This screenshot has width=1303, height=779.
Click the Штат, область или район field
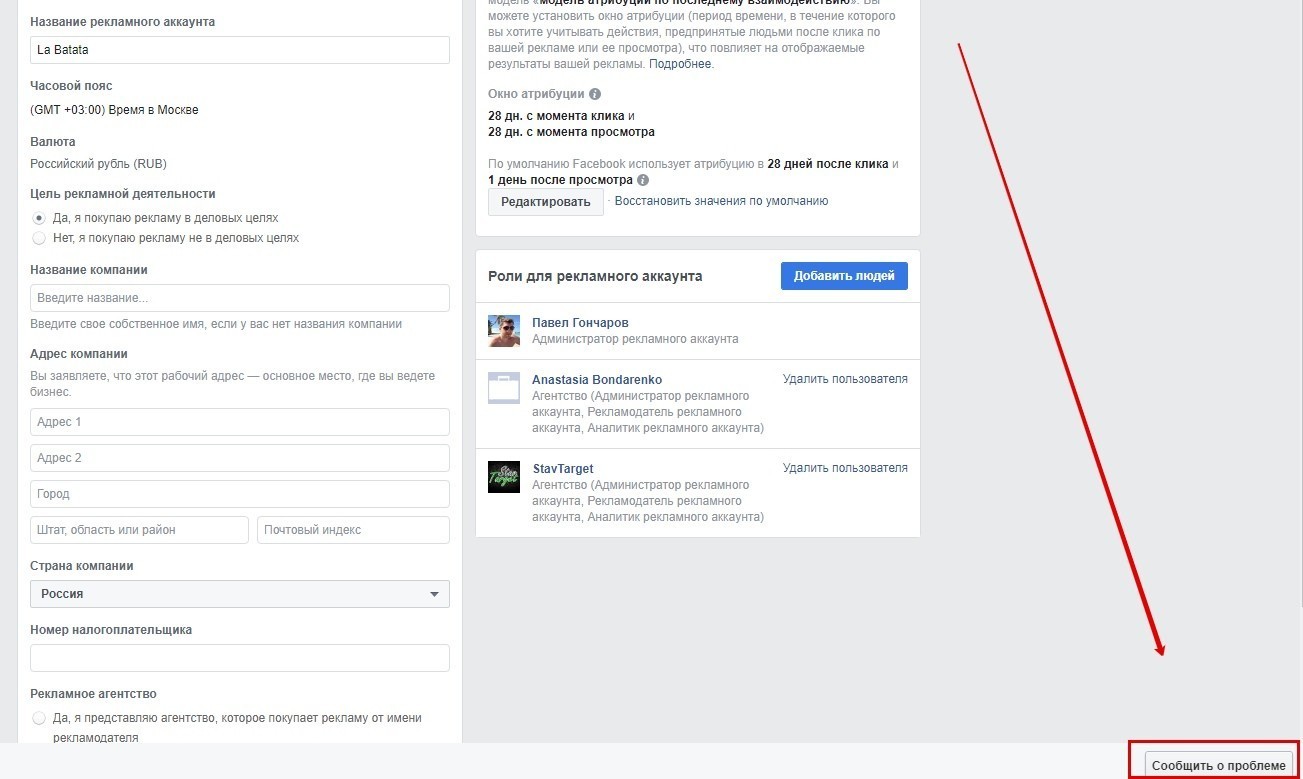tap(140, 530)
